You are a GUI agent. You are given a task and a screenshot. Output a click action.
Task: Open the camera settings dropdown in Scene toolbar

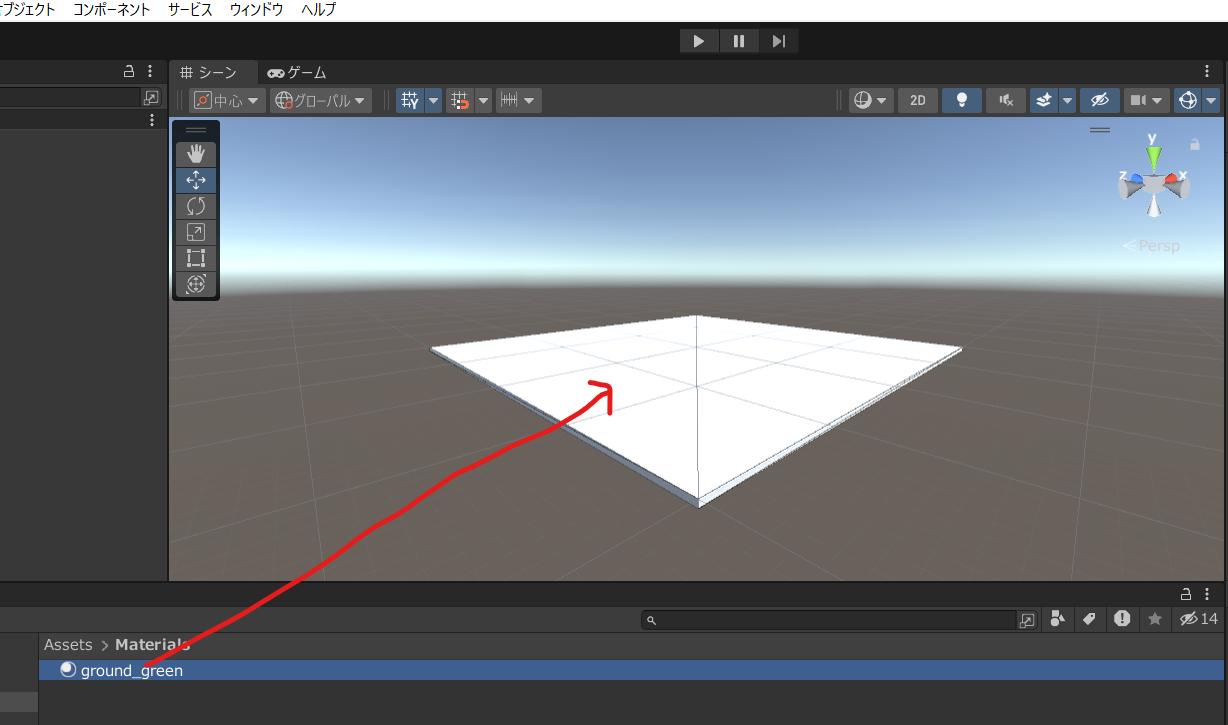(x=1146, y=100)
